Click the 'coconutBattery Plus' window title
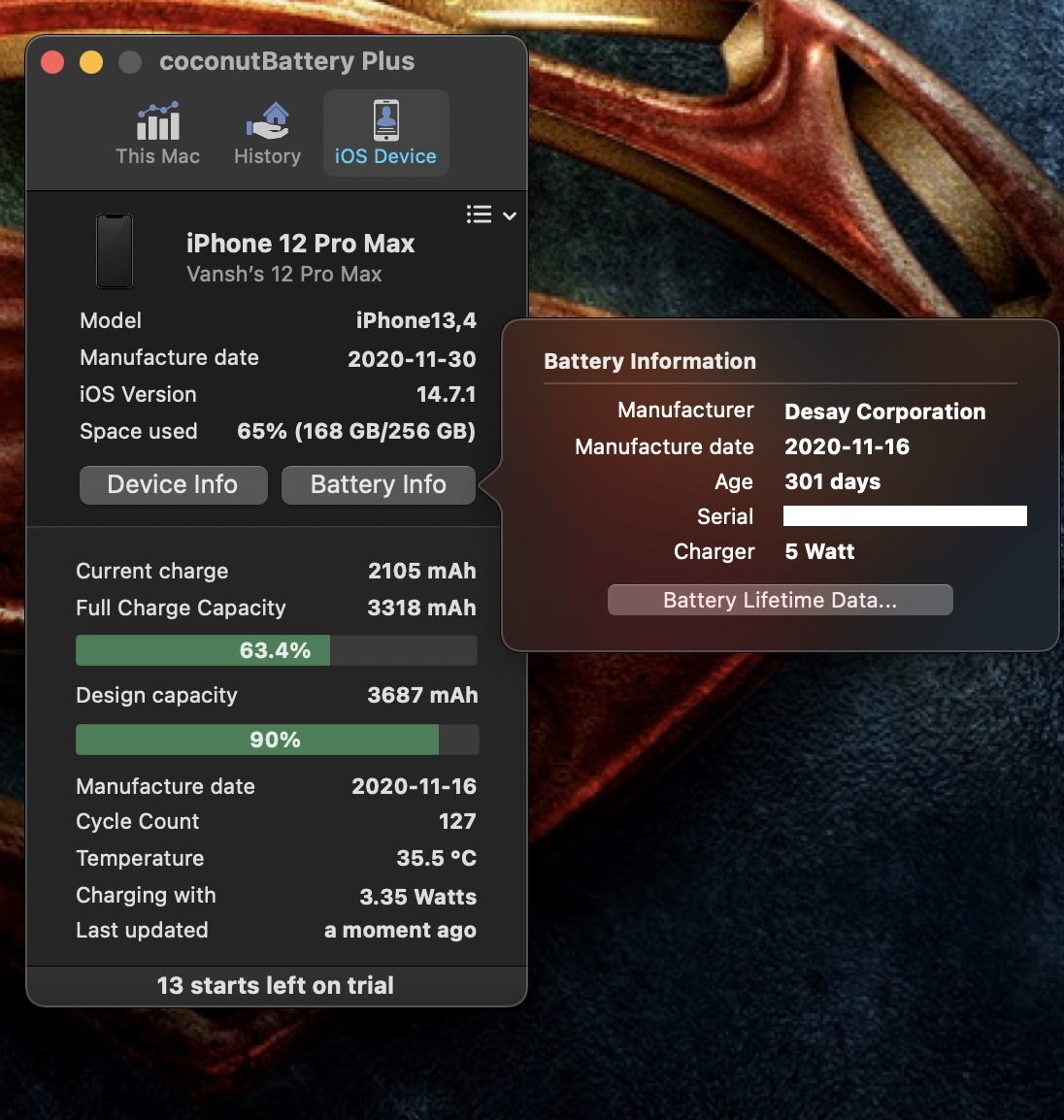The height and width of the screenshot is (1120, 1064). point(286,61)
